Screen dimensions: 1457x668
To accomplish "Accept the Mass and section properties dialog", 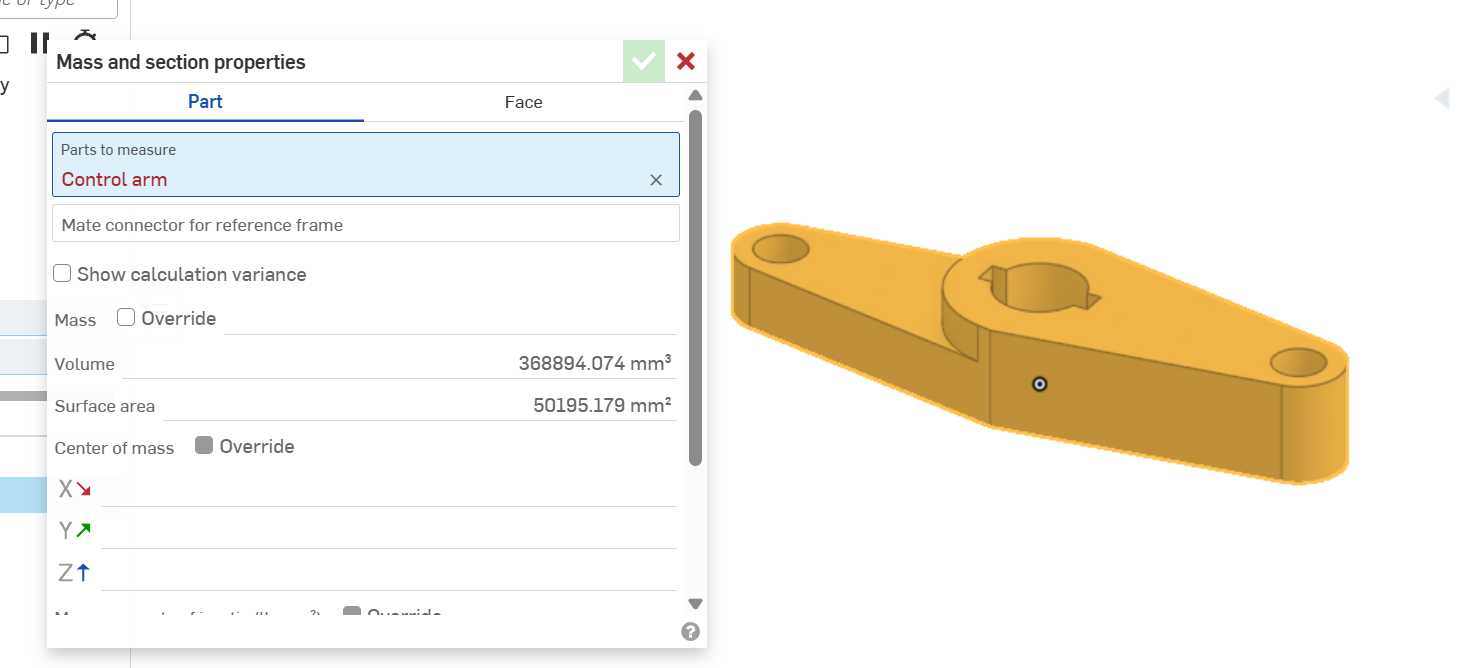I will click(x=644, y=61).
